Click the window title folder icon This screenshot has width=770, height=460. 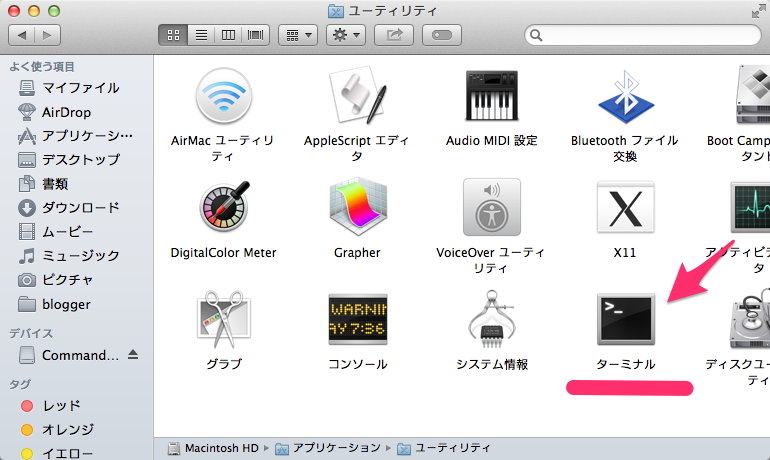tap(335, 11)
